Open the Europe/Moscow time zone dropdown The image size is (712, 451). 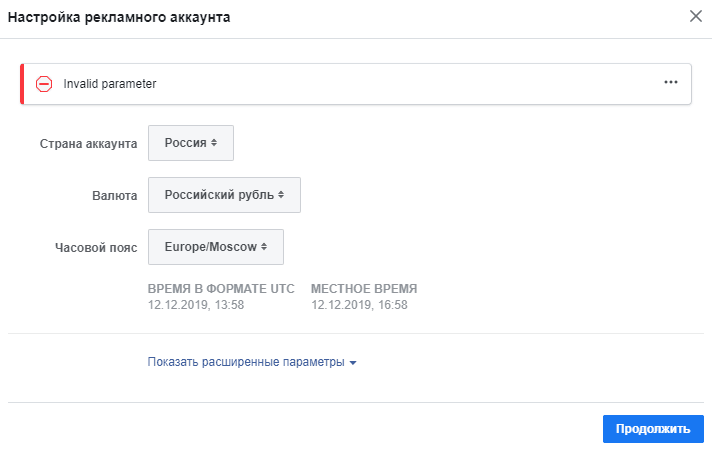coord(215,246)
